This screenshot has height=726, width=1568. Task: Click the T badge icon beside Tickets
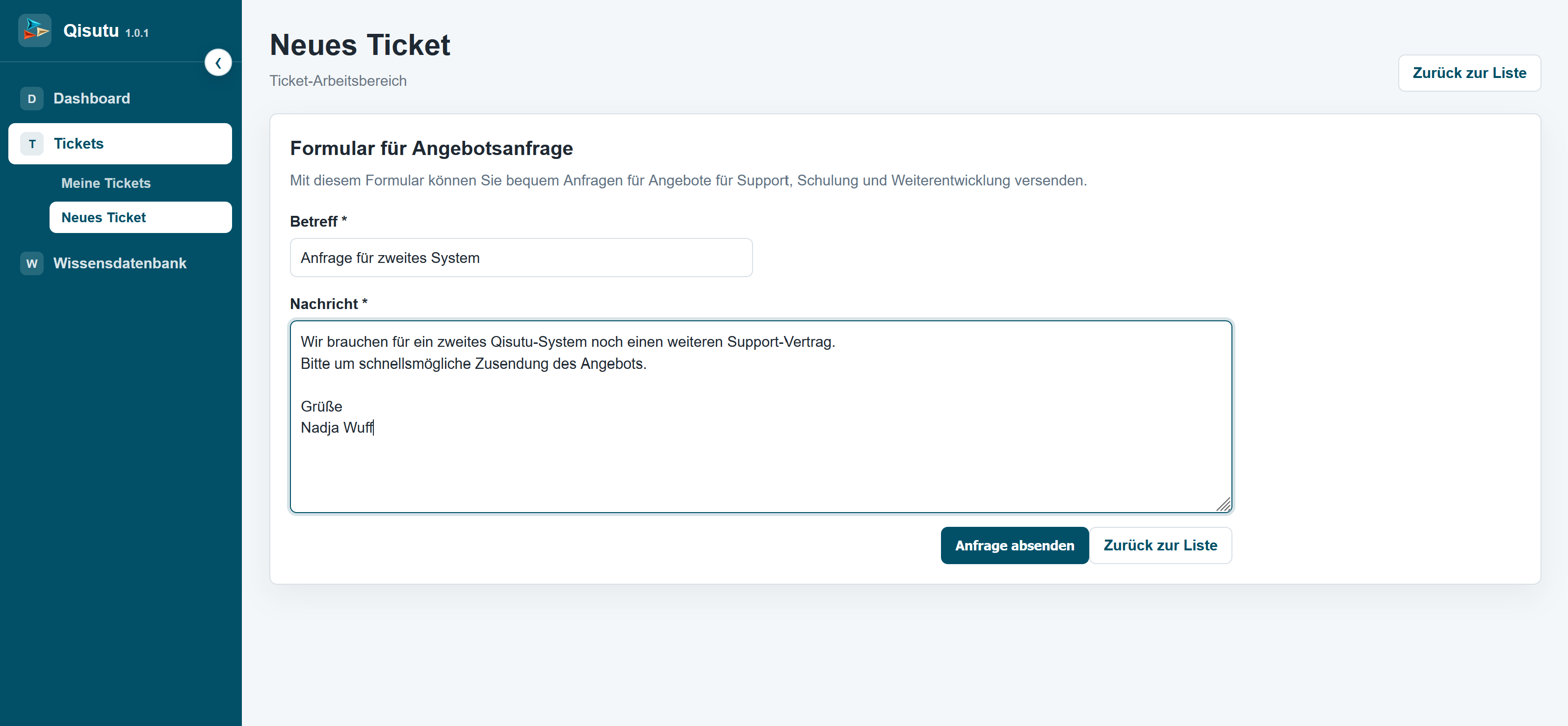tap(32, 144)
